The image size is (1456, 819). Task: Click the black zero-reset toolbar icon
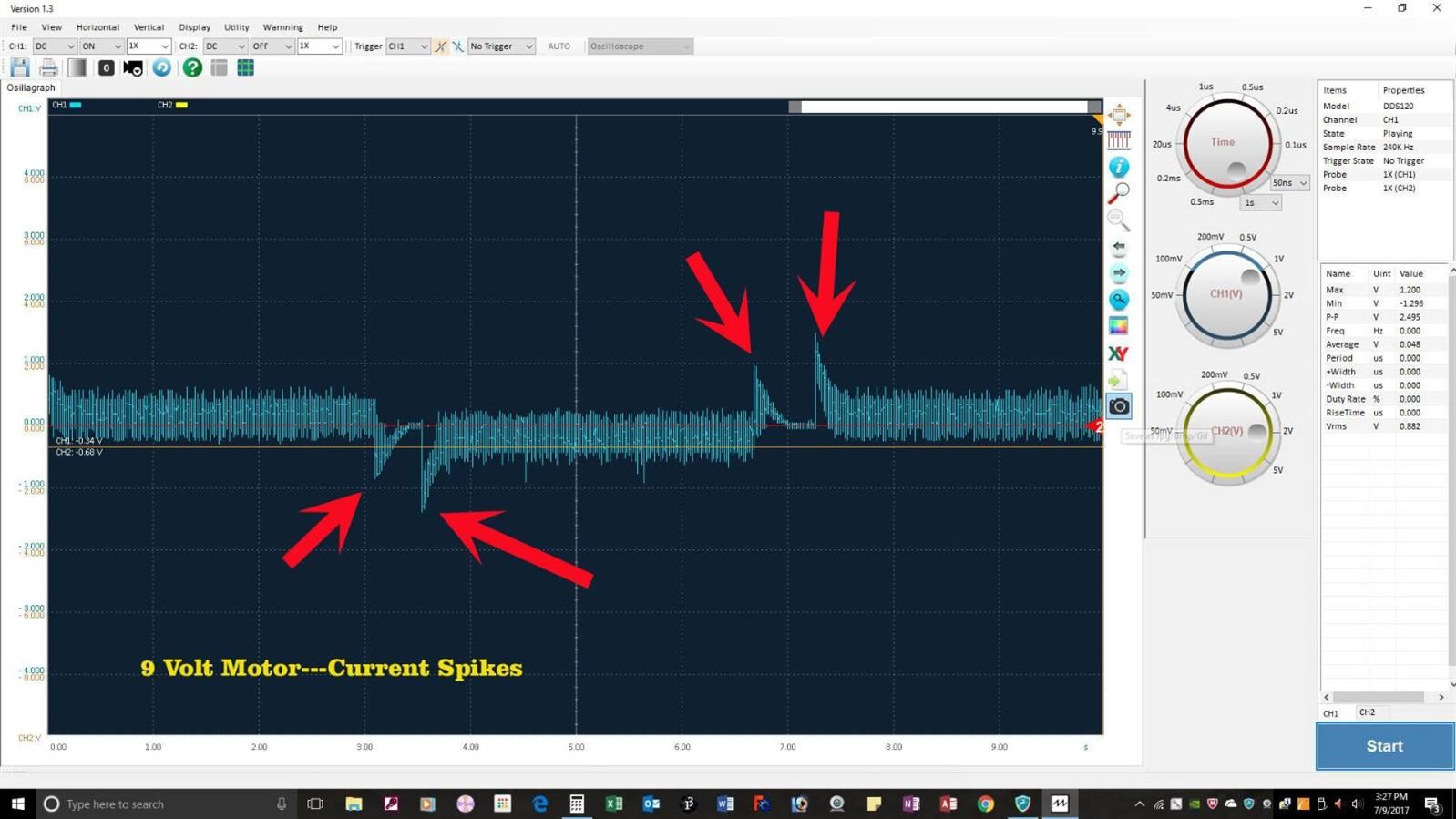(106, 67)
